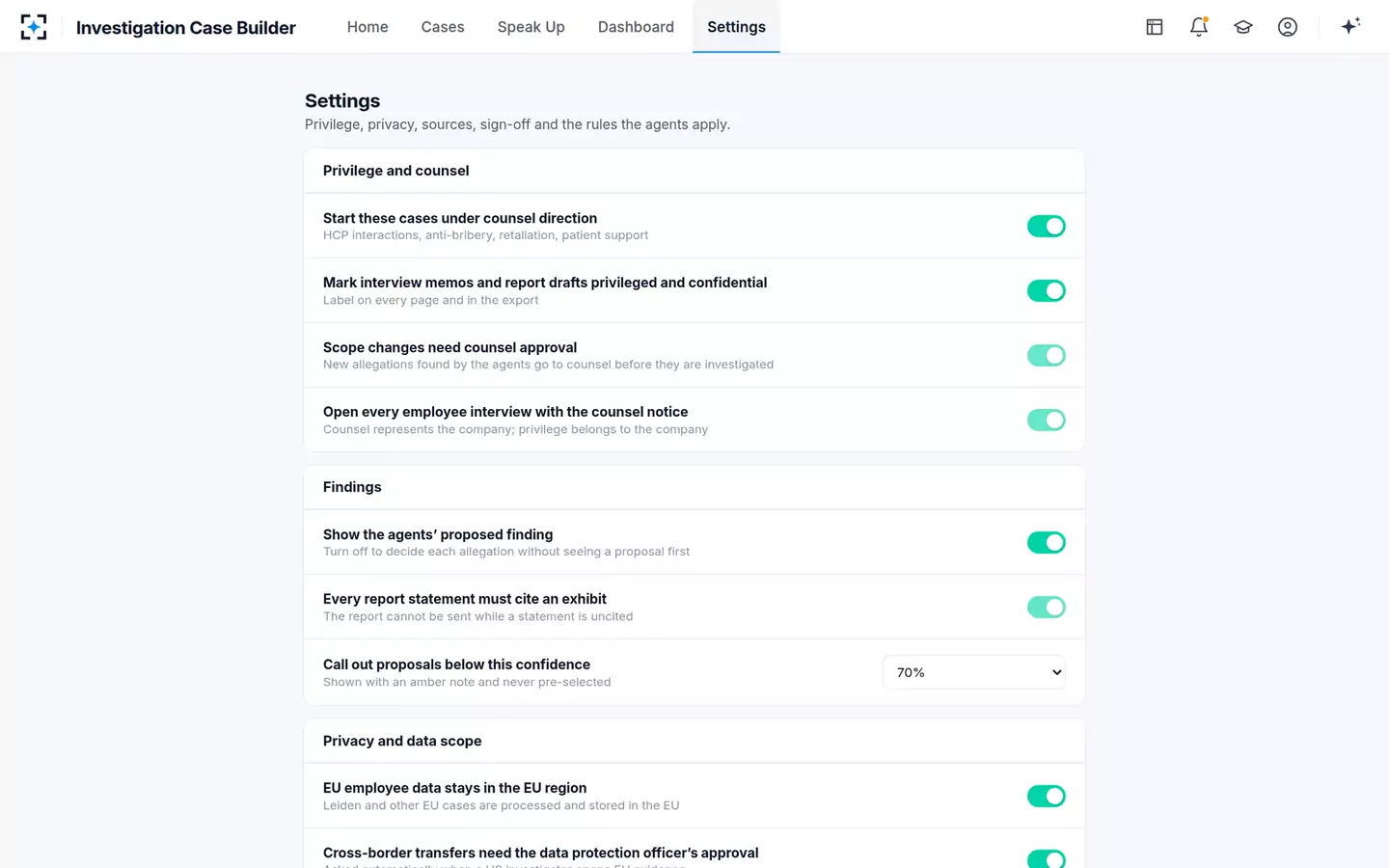Image resolution: width=1389 pixels, height=868 pixels.
Task: Launch the AI sparkle assistant icon
Action: [1350, 26]
